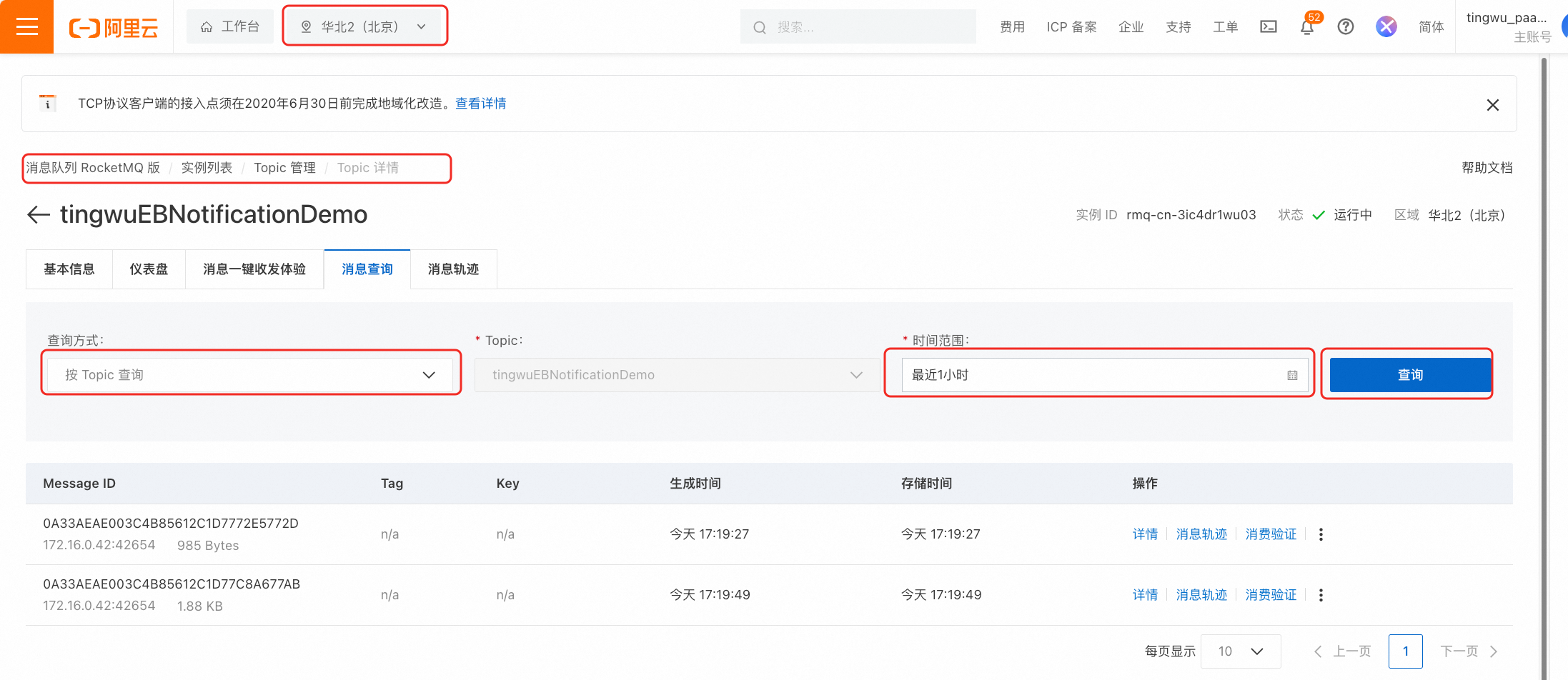Click the page vertical scrollbar
This screenshot has height=680, width=1568.
[1544, 368]
